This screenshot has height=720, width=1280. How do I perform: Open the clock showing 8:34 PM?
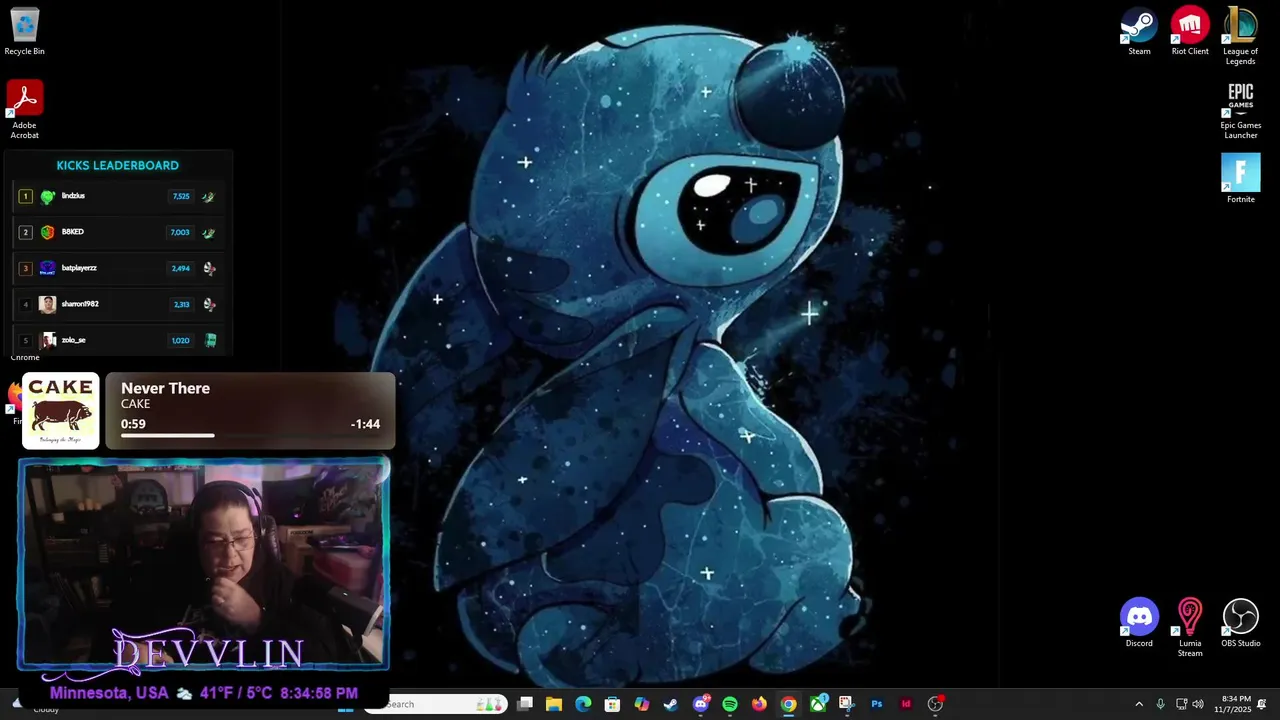(1232, 704)
